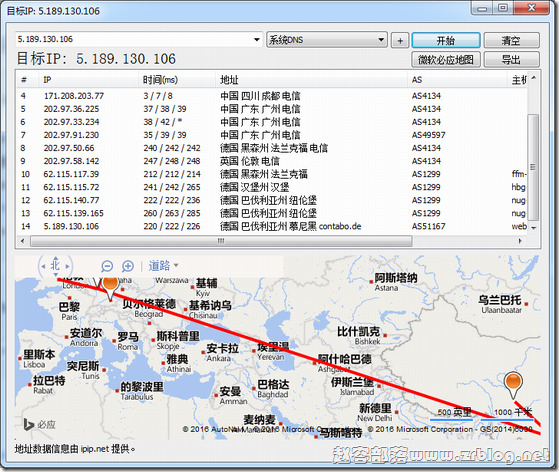
Task: Click the horizontal scrollbar left arrow
Action: pos(23,241)
